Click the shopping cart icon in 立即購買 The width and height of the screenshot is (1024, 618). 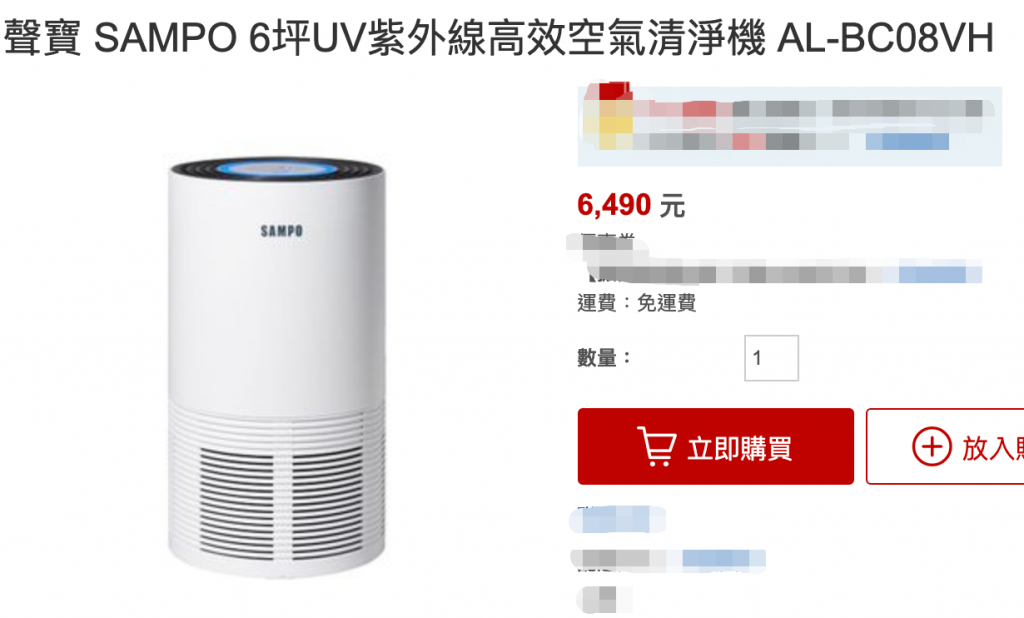656,446
